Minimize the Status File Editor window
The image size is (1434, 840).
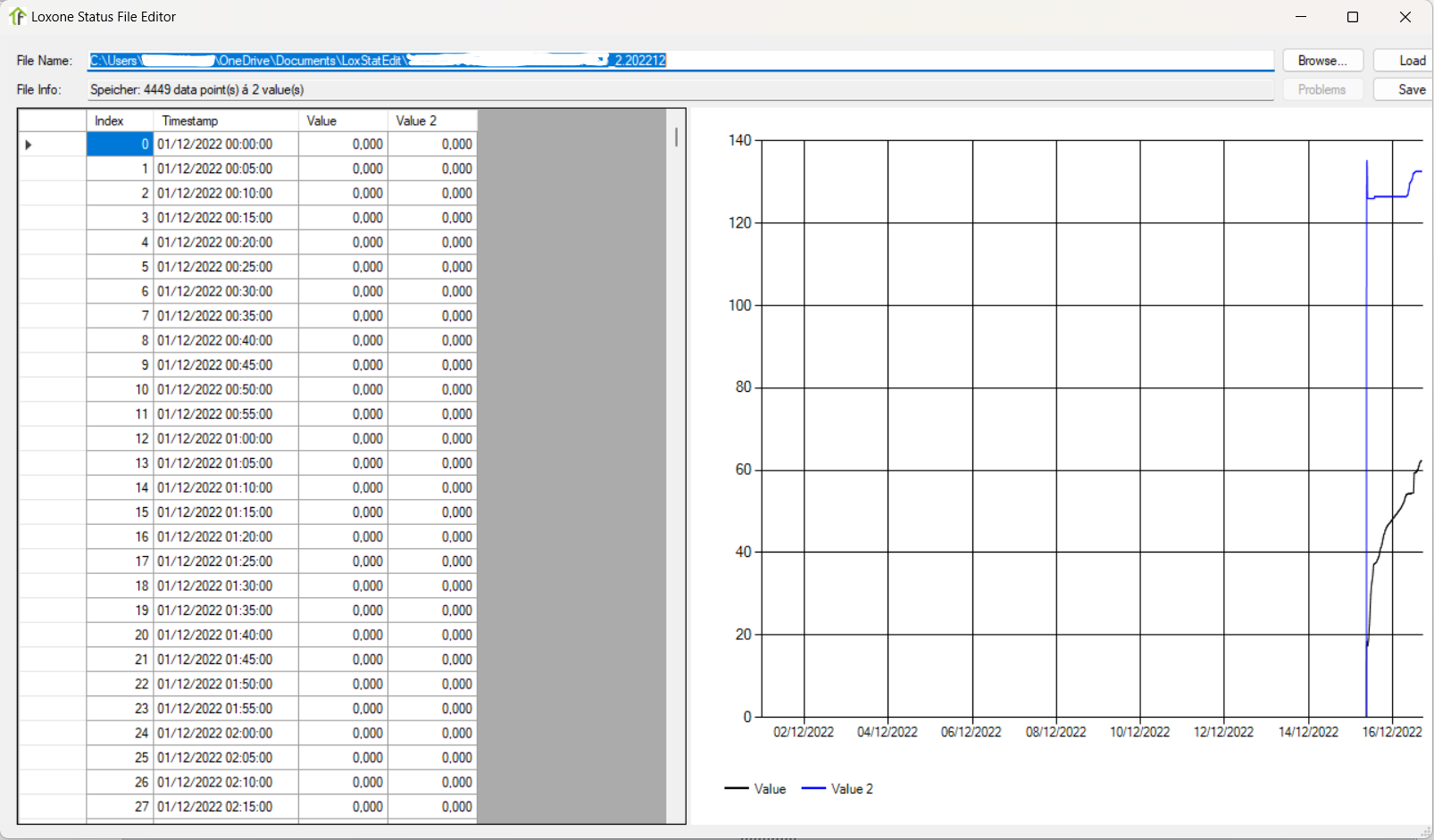pyautogui.click(x=1300, y=17)
